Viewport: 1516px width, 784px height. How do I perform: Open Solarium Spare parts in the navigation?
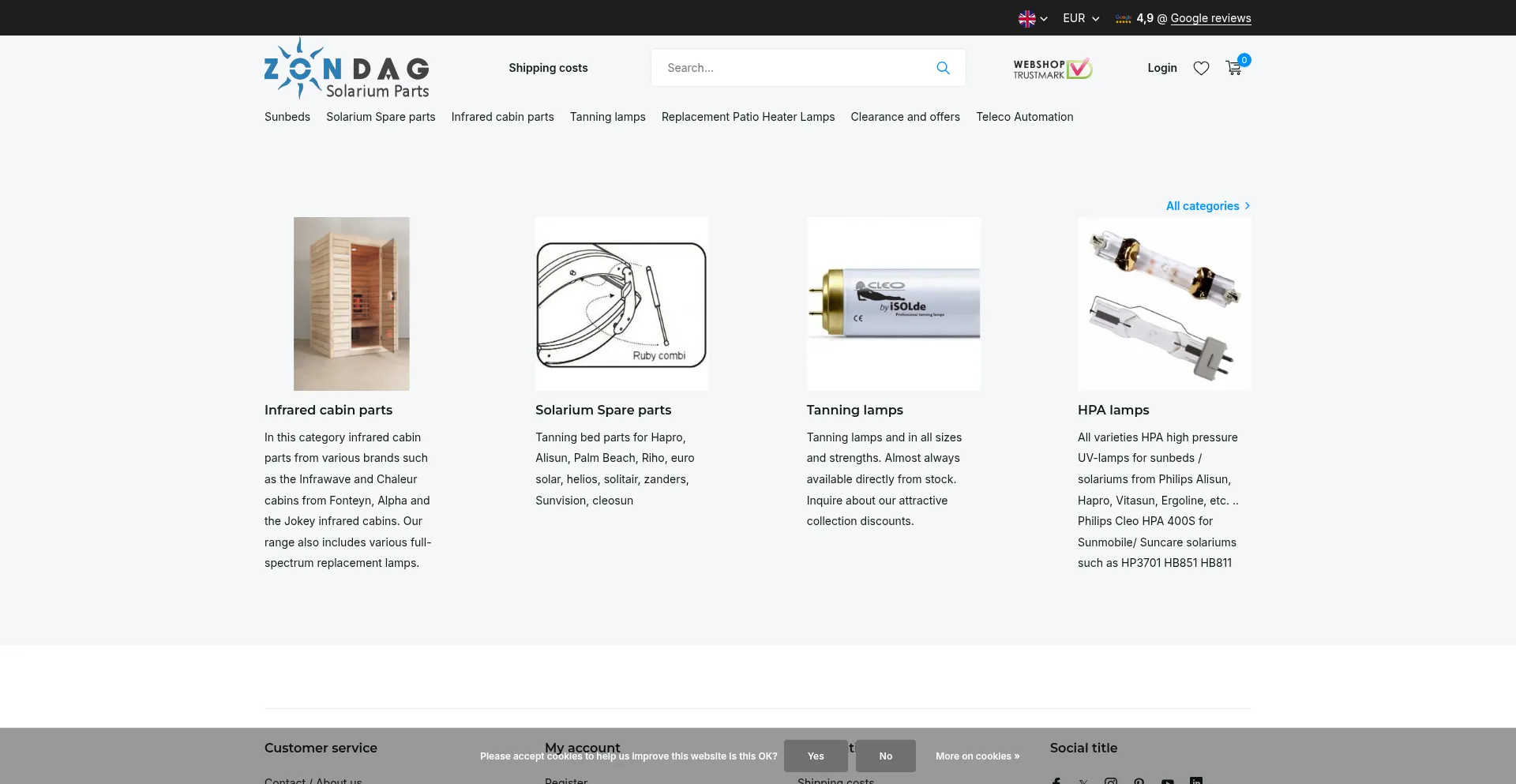tap(381, 117)
